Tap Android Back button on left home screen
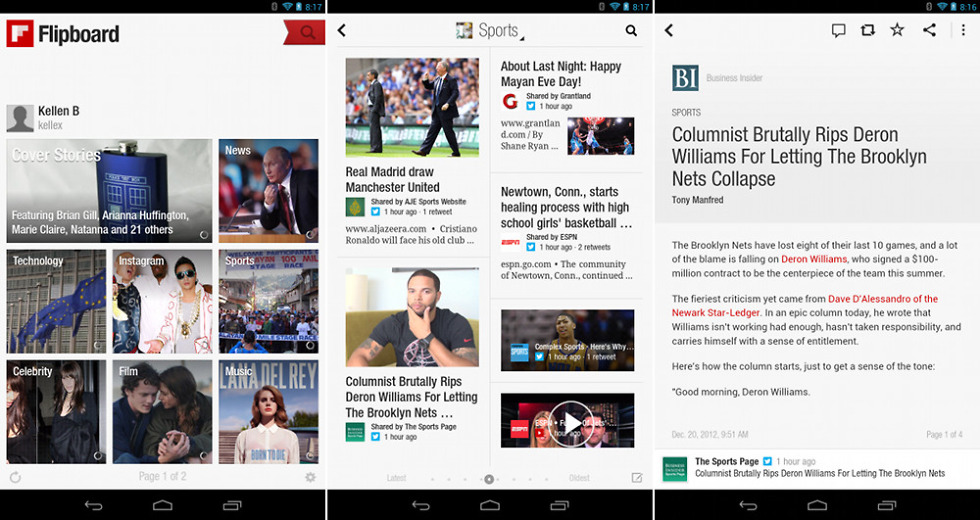Image resolution: width=980 pixels, height=520 pixels. point(94,505)
